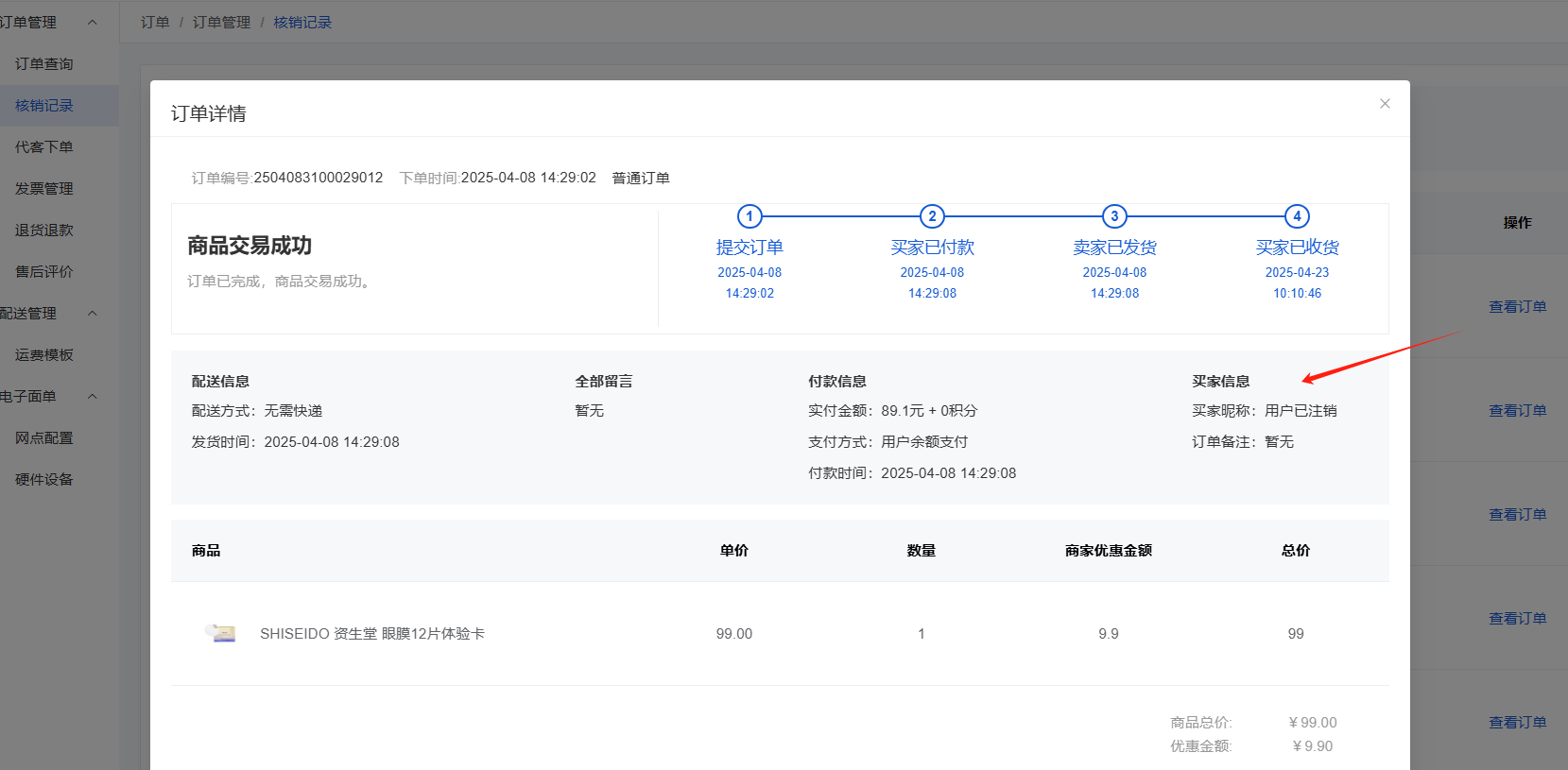Open 售后评价 menu item
The width and height of the screenshot is (1568, 770).
tap(44, 272)
